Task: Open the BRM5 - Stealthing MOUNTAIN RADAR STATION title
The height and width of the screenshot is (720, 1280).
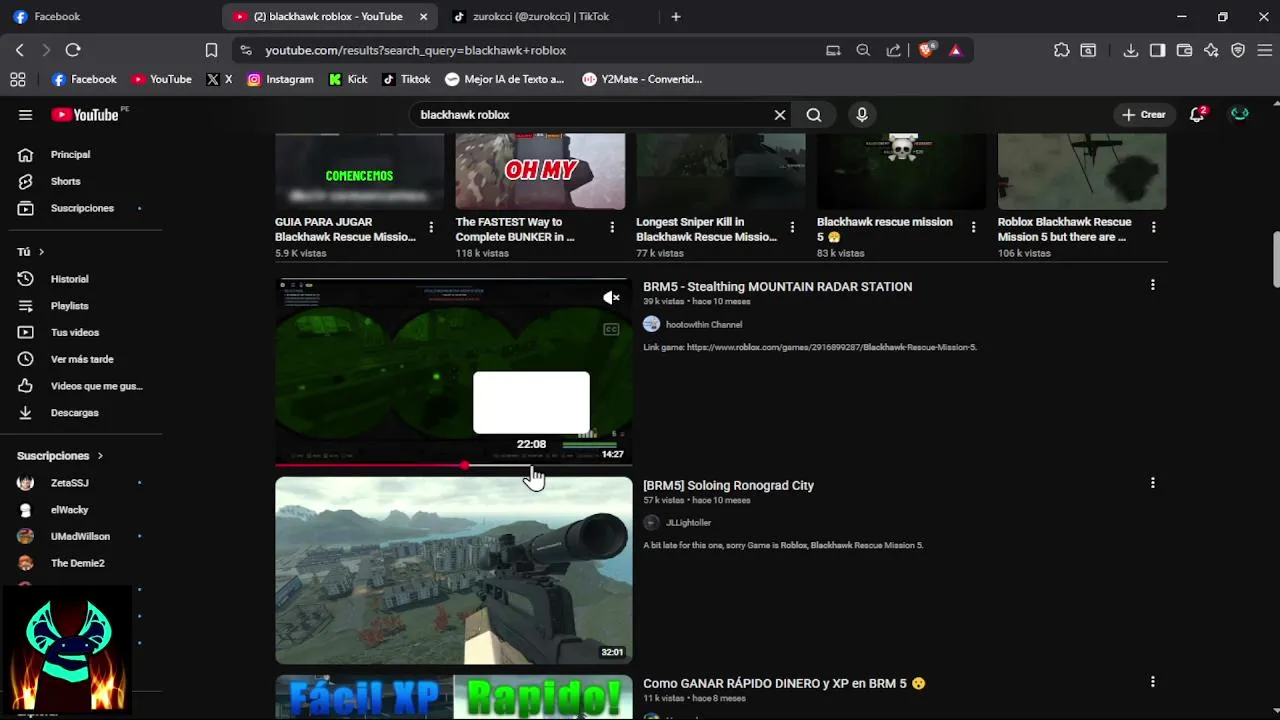Action: [x=777, y=287]
